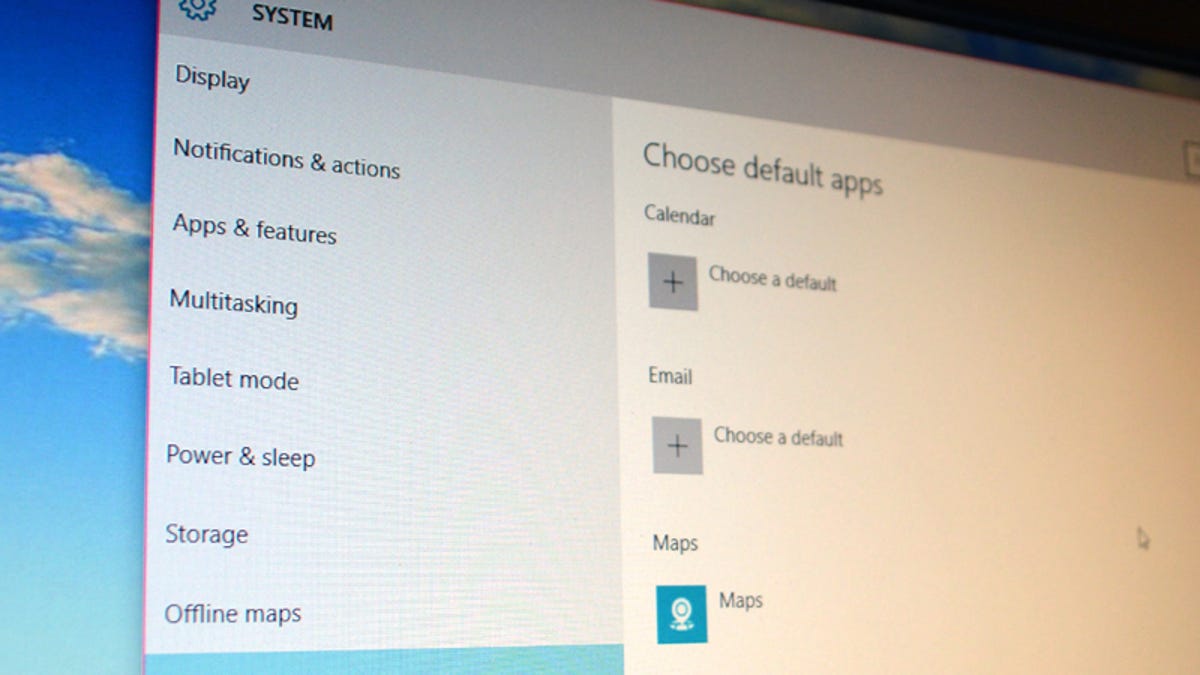Select Storage in the sidebar
The image size is (1200, 675).
click(206, 534)
